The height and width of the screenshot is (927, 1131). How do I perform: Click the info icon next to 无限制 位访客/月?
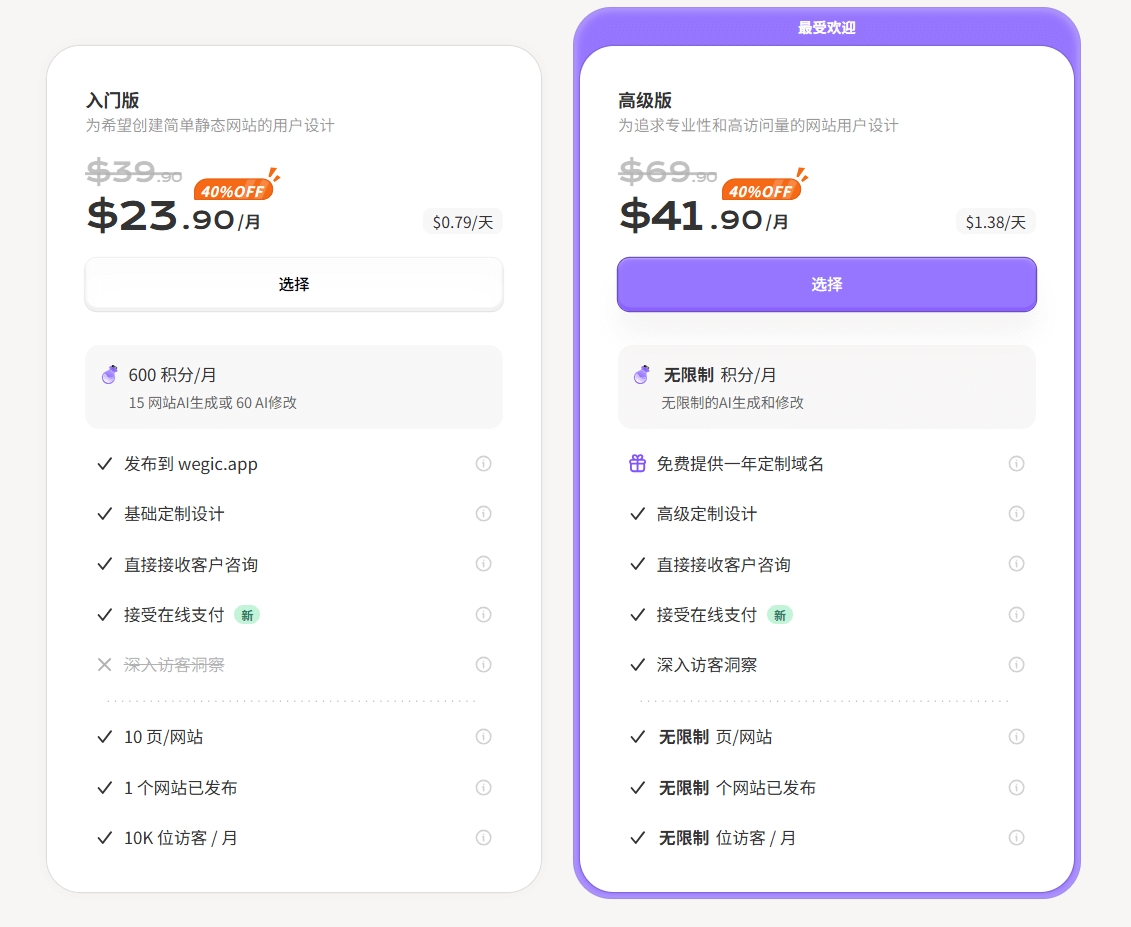click(1016, 838)
